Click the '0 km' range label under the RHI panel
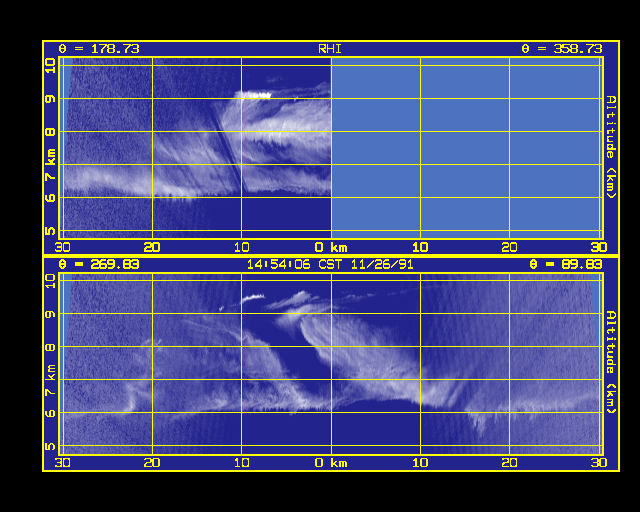 pyautogui.click(x=331, y=247)
